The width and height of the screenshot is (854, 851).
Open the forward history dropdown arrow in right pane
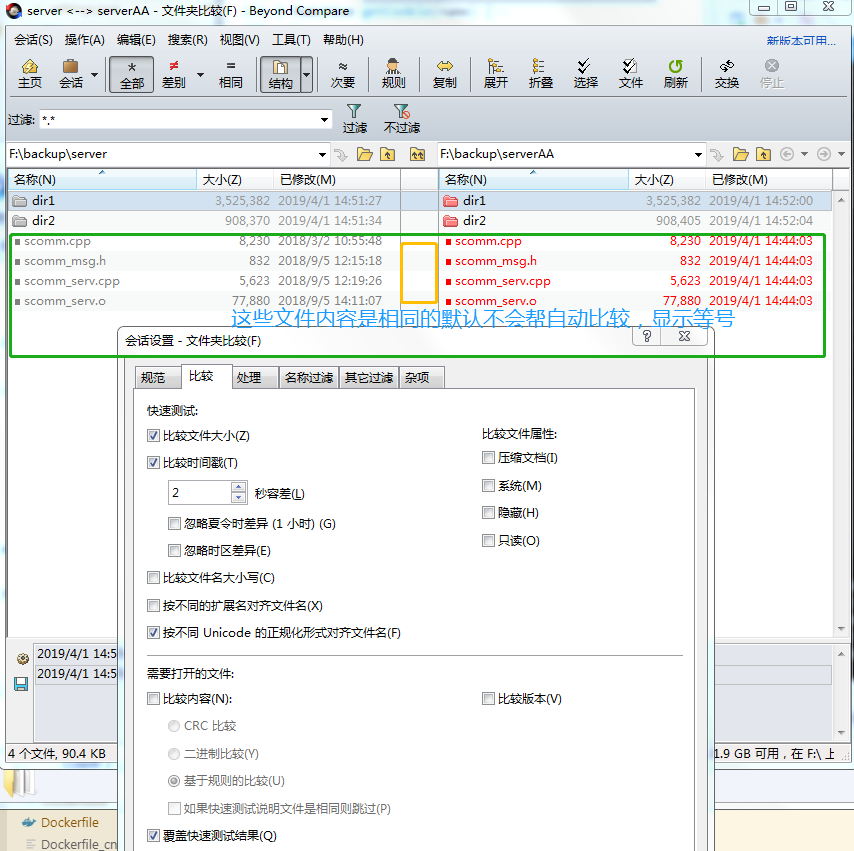pyautogui.click(x=841, y=154)
